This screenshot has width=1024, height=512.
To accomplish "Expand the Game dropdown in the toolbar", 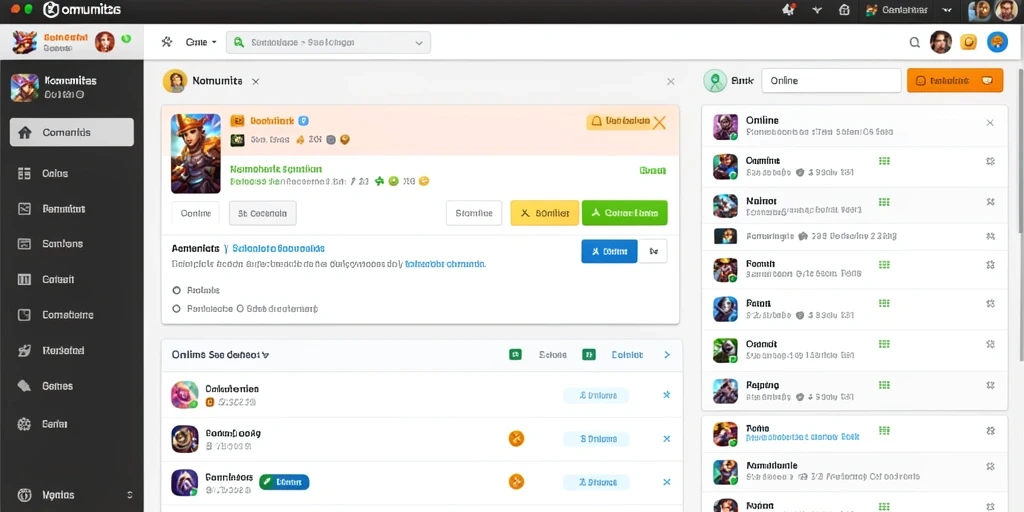I will (200, 42).
